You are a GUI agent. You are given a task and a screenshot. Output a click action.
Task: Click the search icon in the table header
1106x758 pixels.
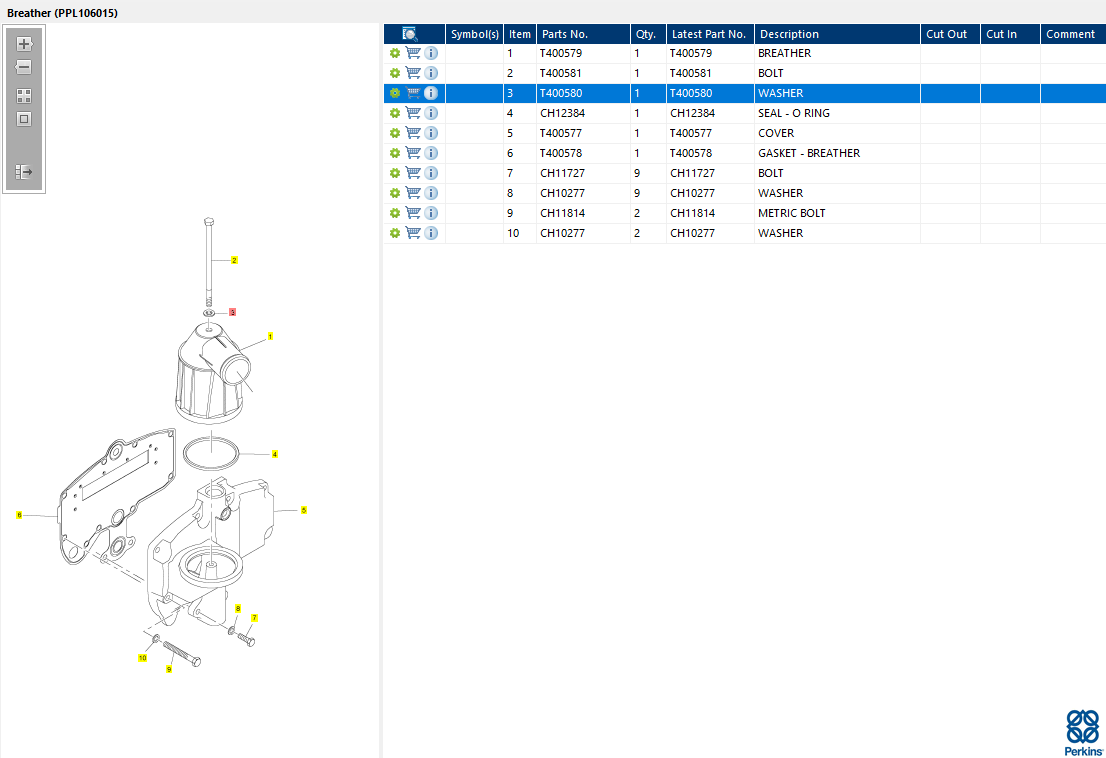410,34
